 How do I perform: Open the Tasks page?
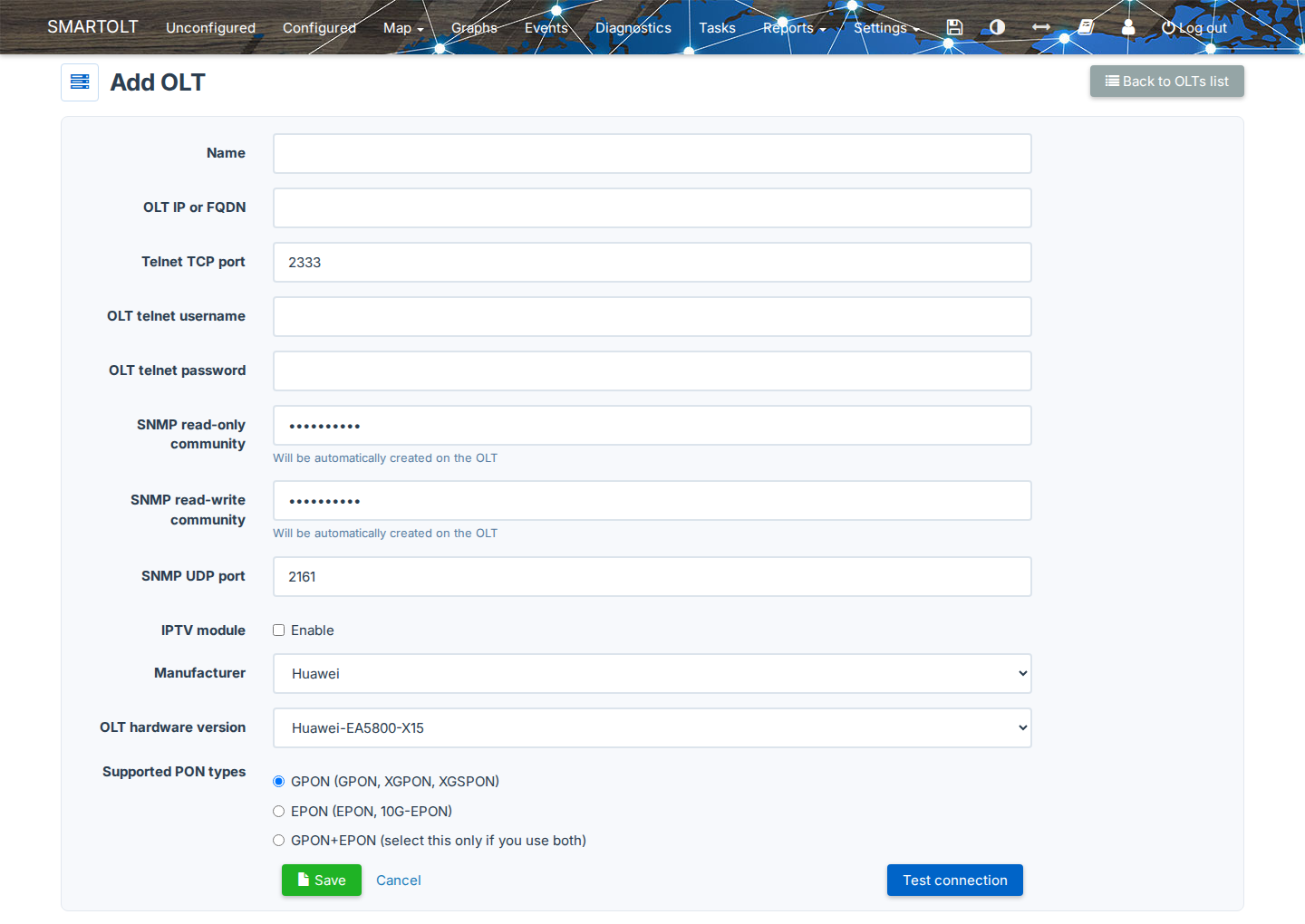click(717, 28)
